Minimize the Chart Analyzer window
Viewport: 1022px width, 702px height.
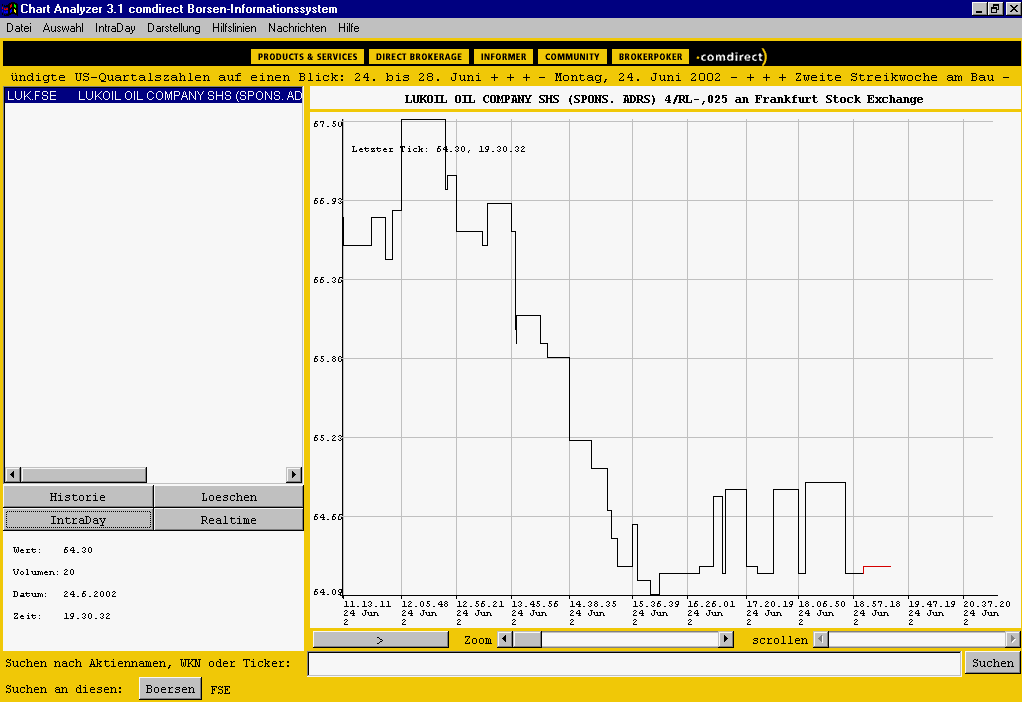pyautogui.click(x=979, y=8)
